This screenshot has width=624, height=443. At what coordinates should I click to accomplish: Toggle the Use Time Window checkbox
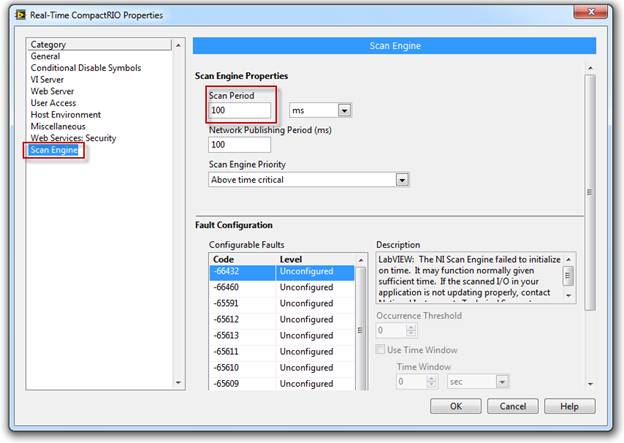click(x=381, y=350)
